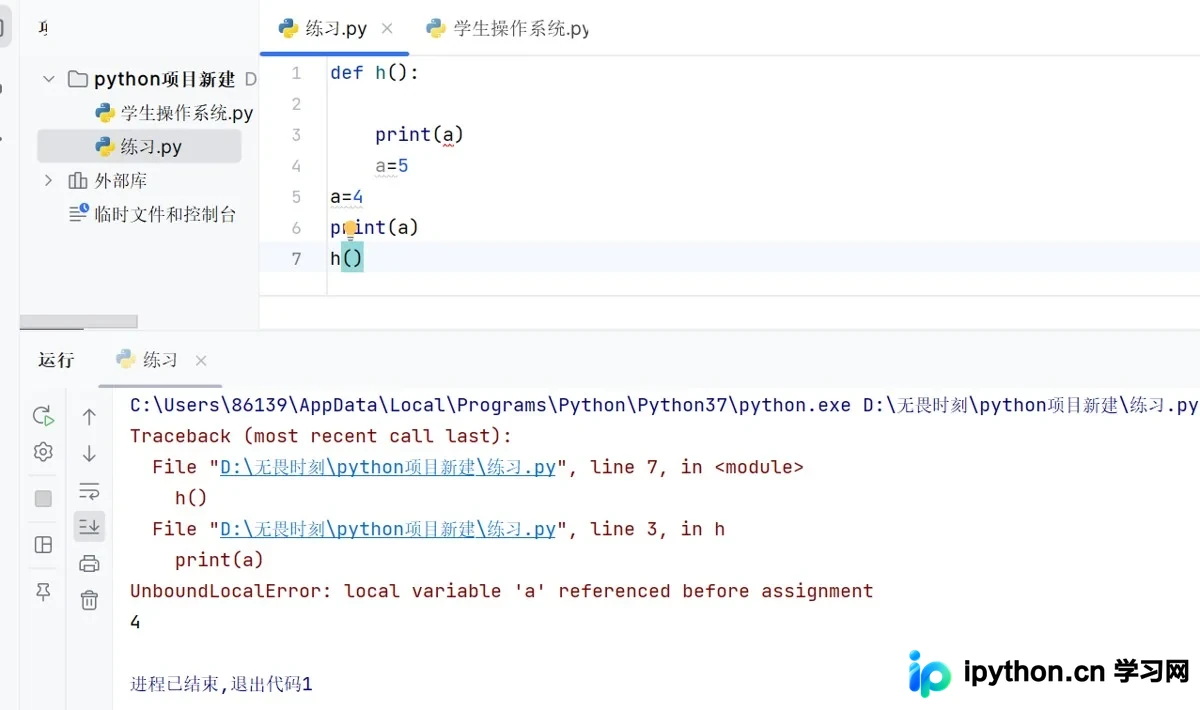Click the stop process square icon
Screen dimensions: 1200x710
click(x=43, y=498)
